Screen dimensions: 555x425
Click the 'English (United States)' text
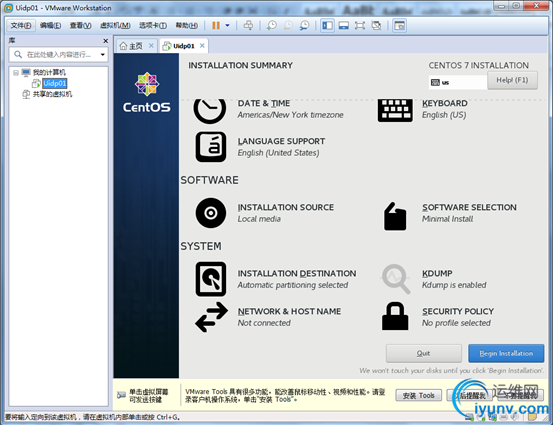278,153
